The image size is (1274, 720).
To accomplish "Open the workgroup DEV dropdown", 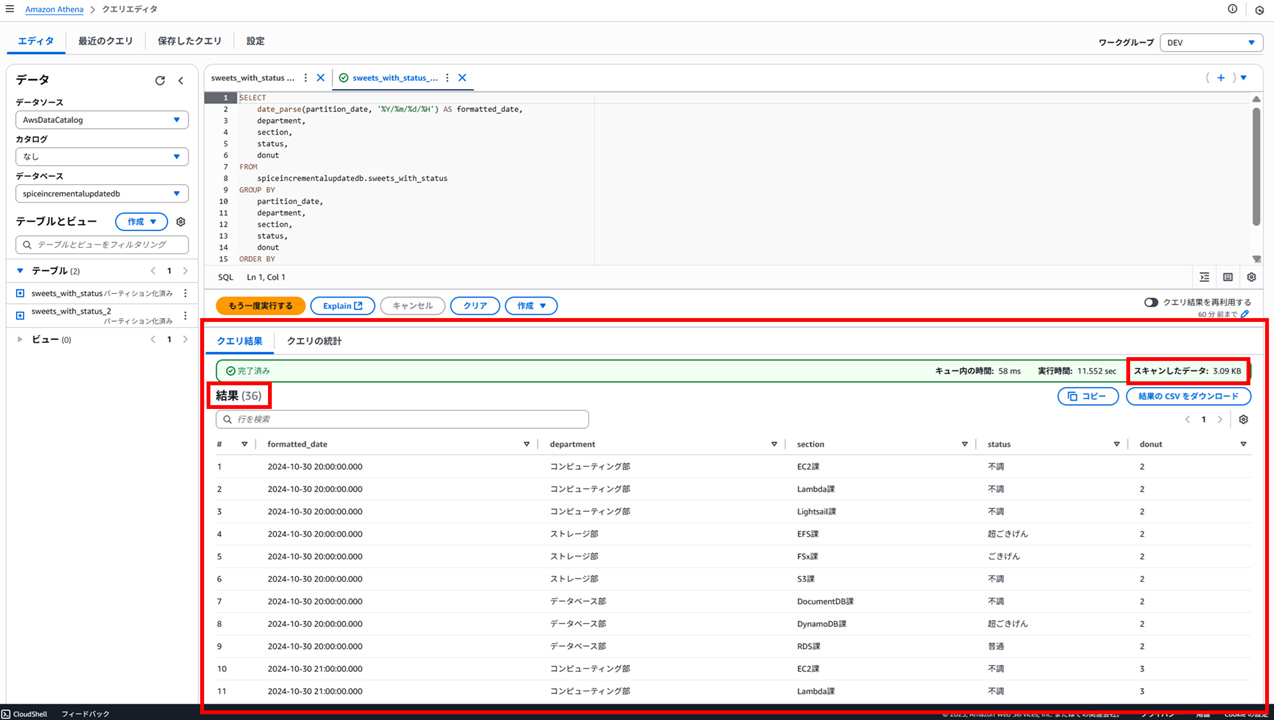I will click(x=1211, y=43).
